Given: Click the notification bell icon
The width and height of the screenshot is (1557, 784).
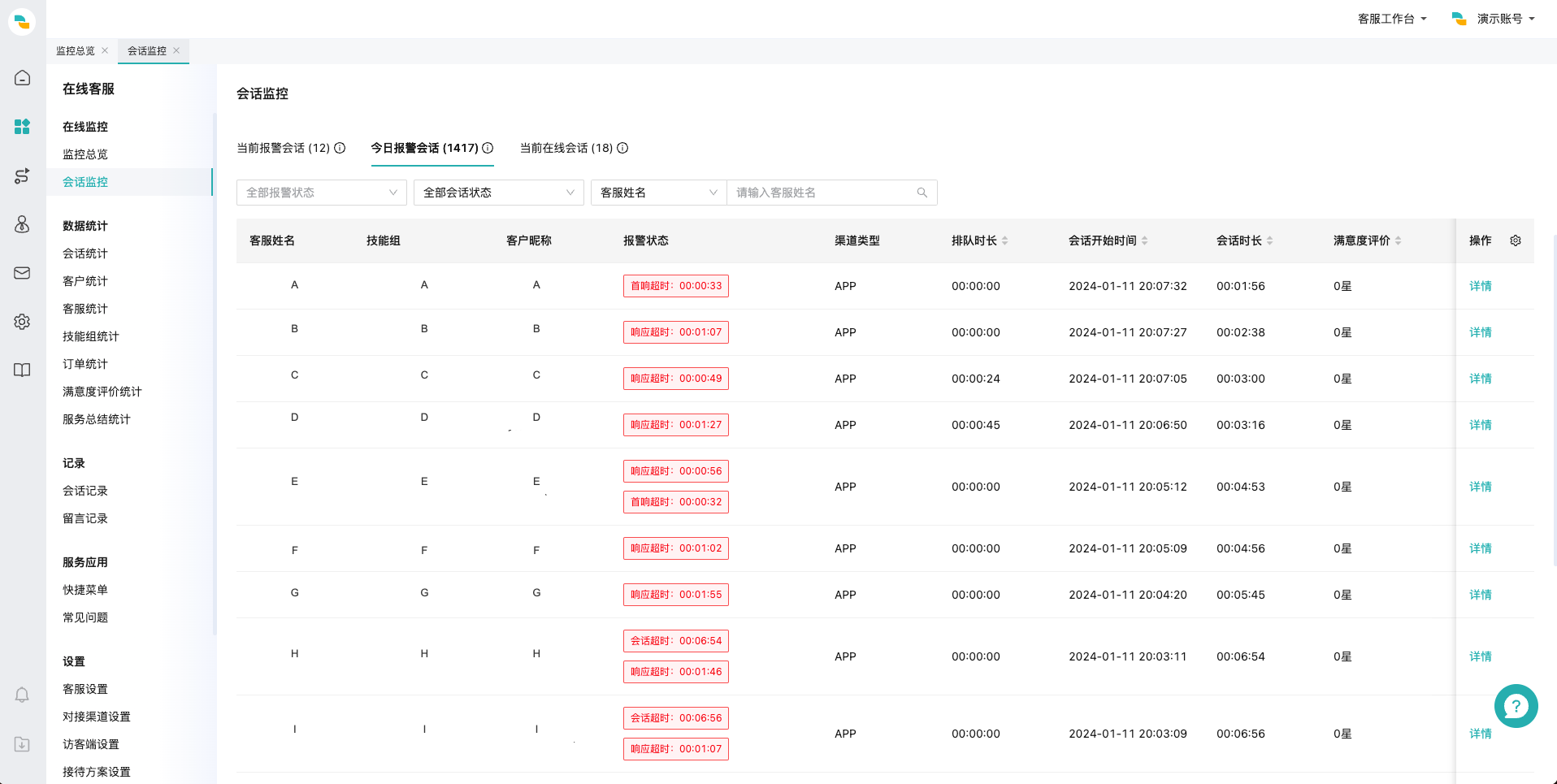Looking at the screenshot, I should coord(22,695).
